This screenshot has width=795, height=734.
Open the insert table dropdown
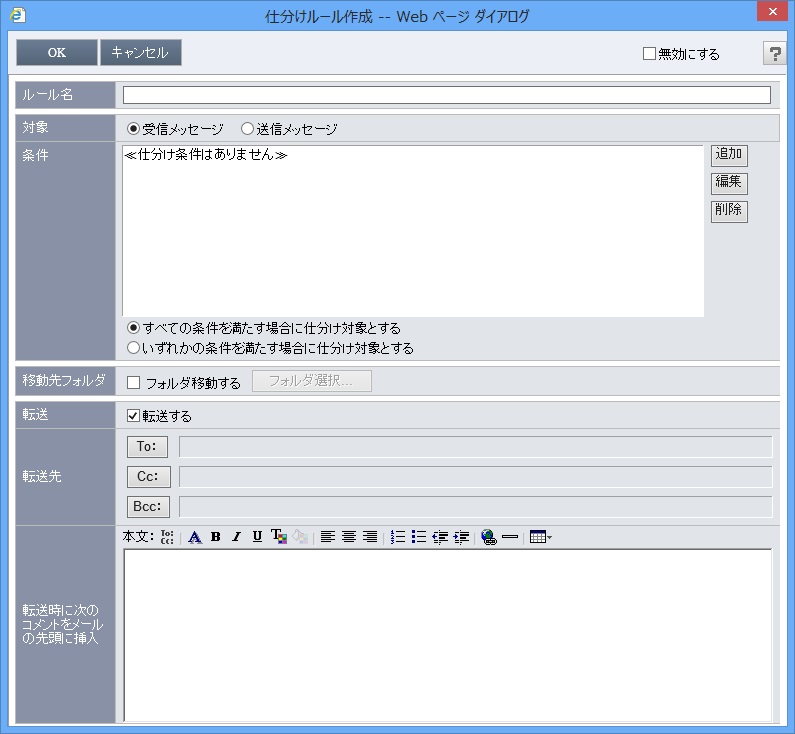[x=540, y=537]
